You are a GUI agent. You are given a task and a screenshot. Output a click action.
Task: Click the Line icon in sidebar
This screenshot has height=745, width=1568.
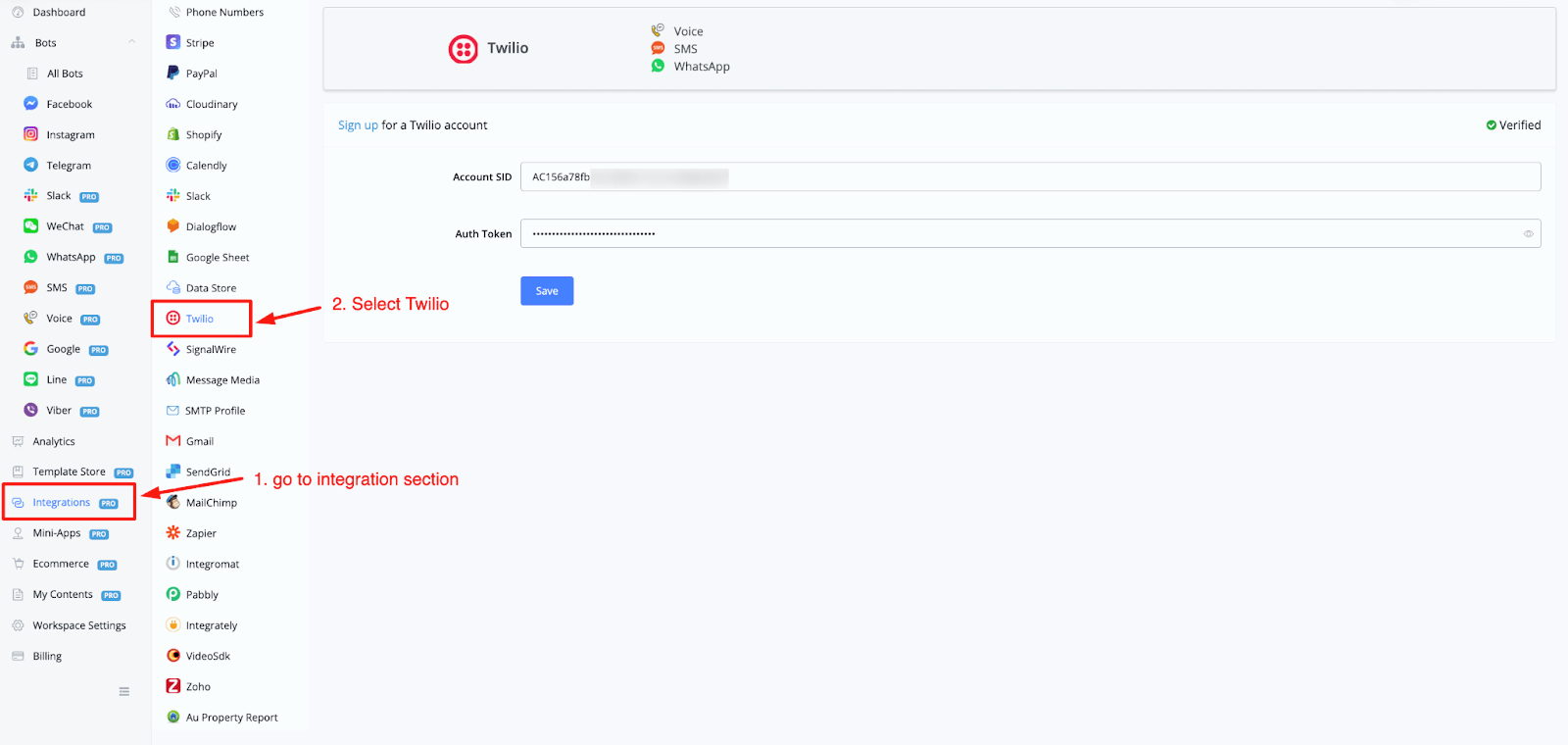30,379
